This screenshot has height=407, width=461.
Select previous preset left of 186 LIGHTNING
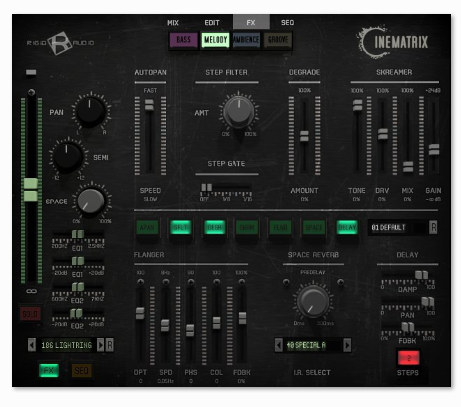pyautogui.click(x=32, y=345)
